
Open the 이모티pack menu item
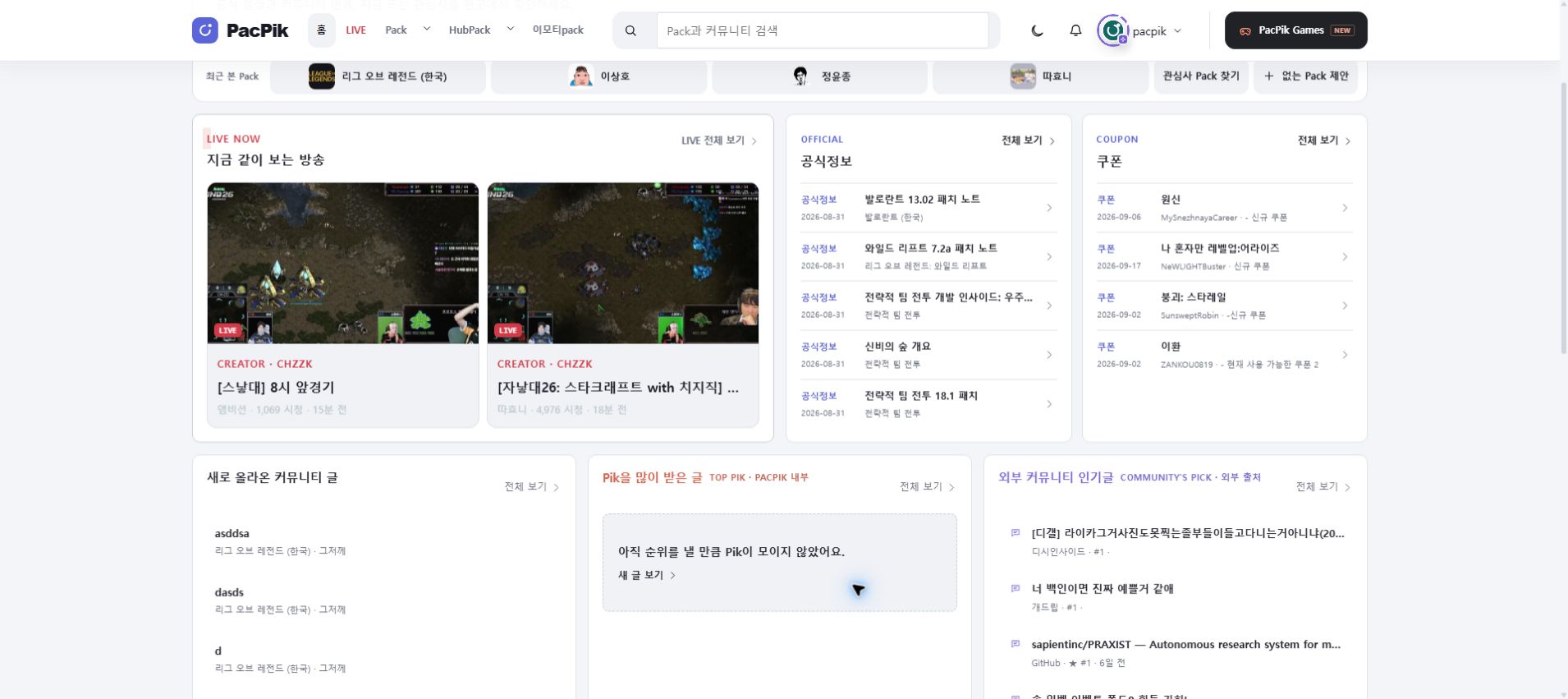(558, 30)
